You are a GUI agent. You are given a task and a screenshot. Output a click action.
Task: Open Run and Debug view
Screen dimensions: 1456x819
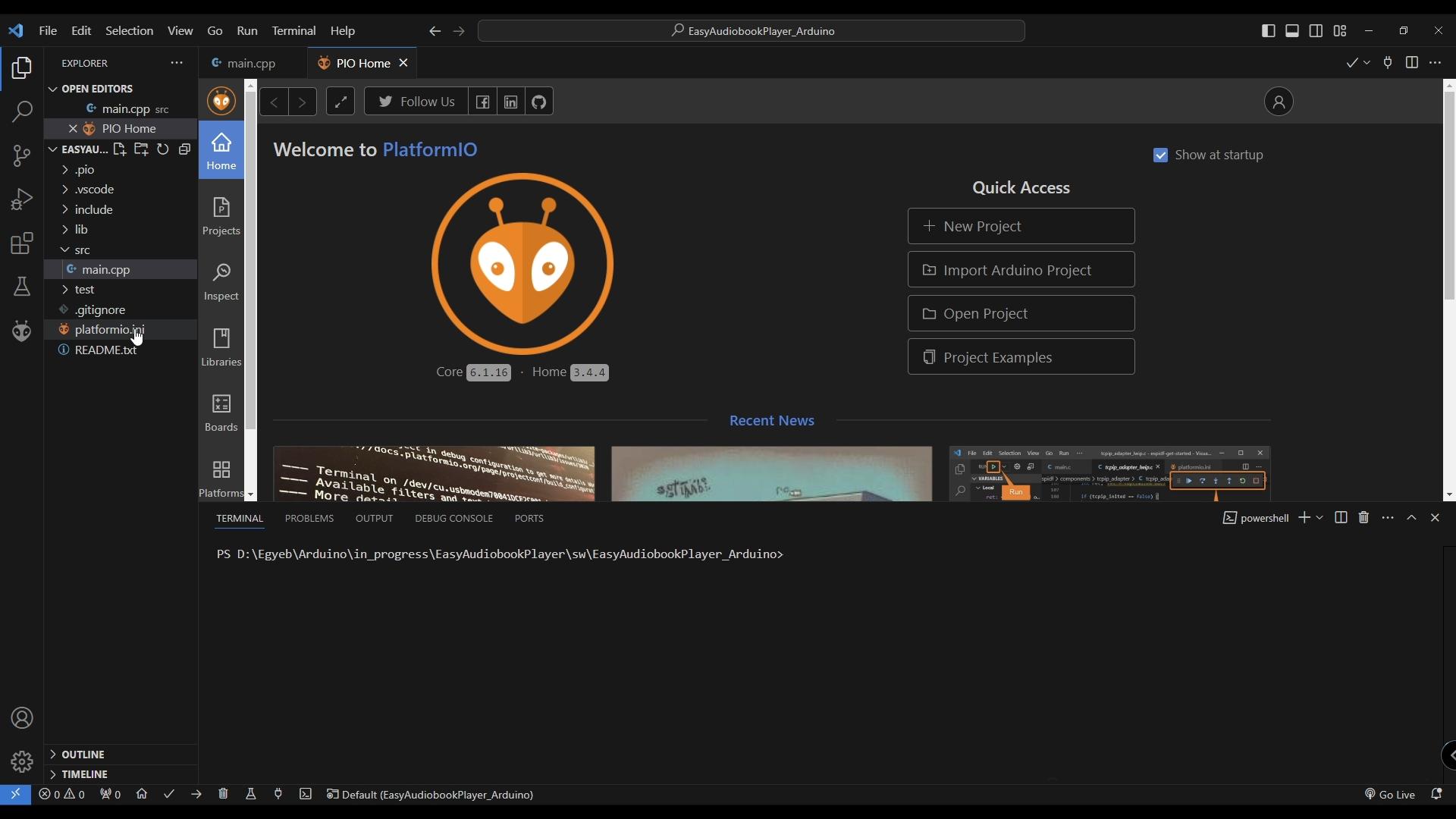(x=22, y=199)
